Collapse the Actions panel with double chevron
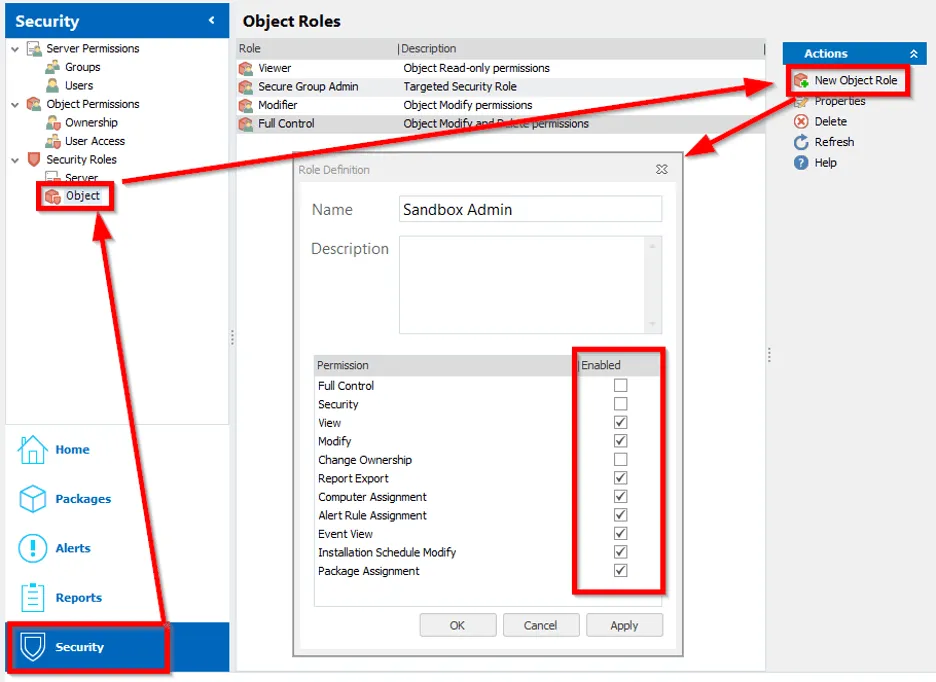Screen dimensions: 936x682 point(913,54)
